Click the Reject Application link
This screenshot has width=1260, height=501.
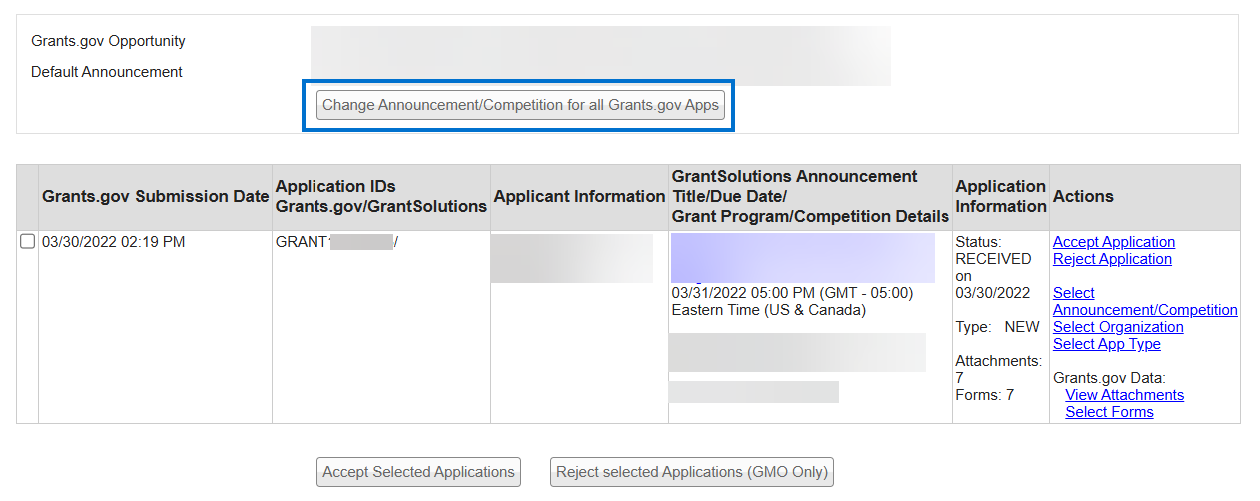click(x=1112, y=259)
